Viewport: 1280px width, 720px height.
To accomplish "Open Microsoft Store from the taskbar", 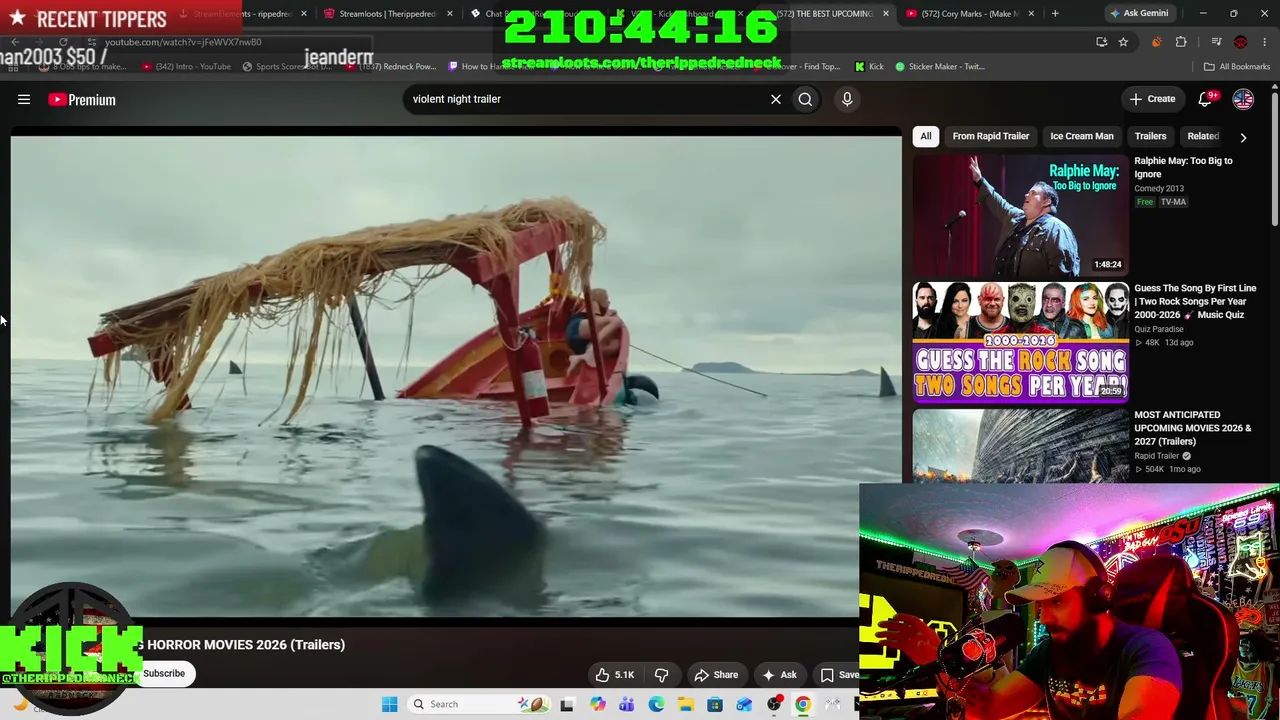I will click(715, 704).
